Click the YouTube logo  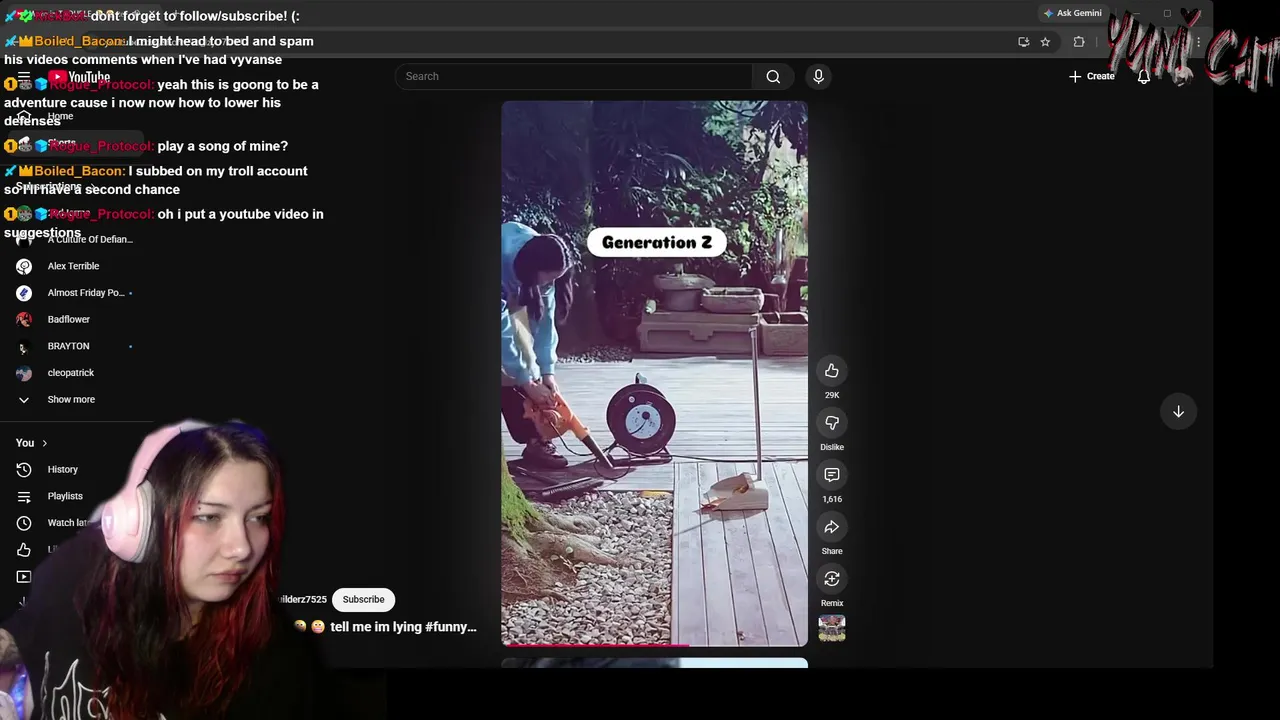(78, 77)
